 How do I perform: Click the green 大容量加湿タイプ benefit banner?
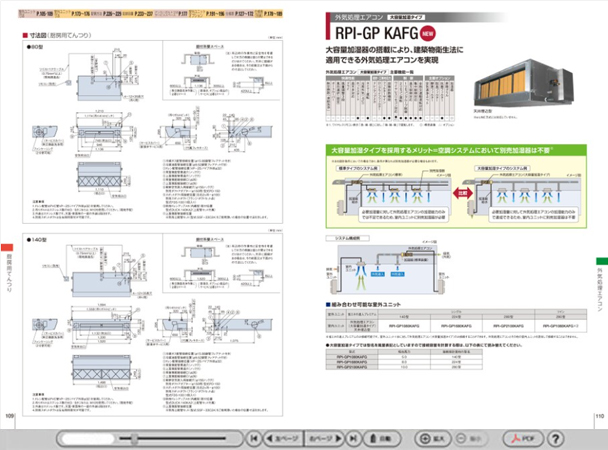[456, 150]
